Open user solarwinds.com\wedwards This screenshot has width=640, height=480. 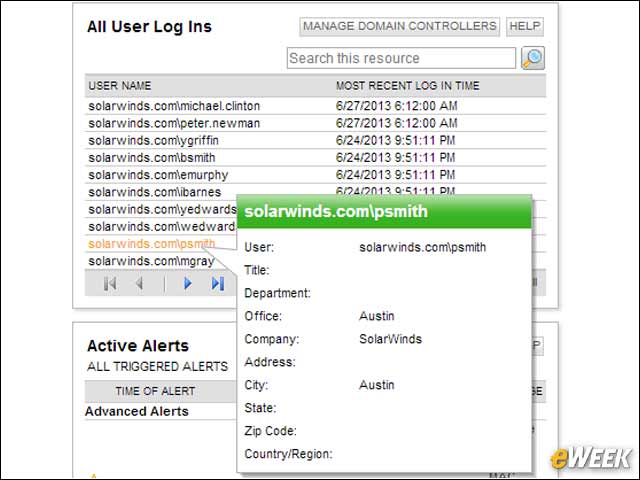tap(162, 227)
